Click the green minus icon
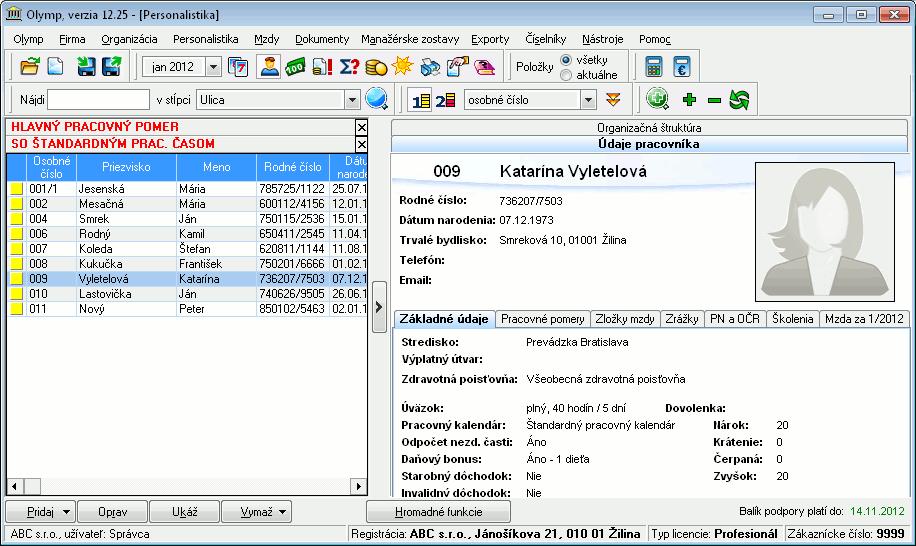The width and height of the screenshot is (916, 546). pos(714,100)
